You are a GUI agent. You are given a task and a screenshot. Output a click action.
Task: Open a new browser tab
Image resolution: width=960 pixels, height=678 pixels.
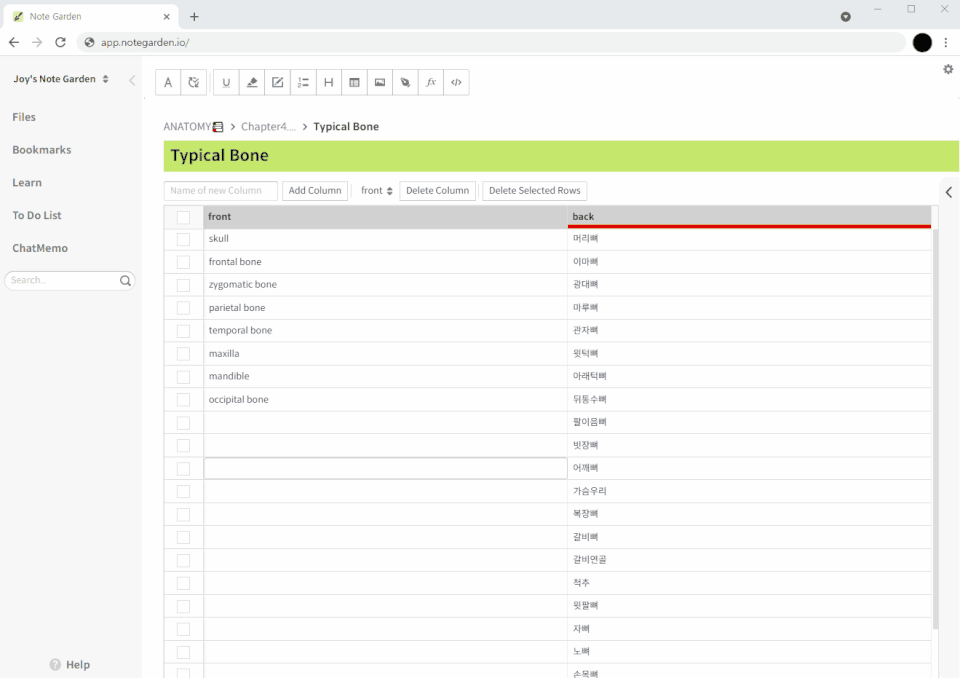click(194, 17)
